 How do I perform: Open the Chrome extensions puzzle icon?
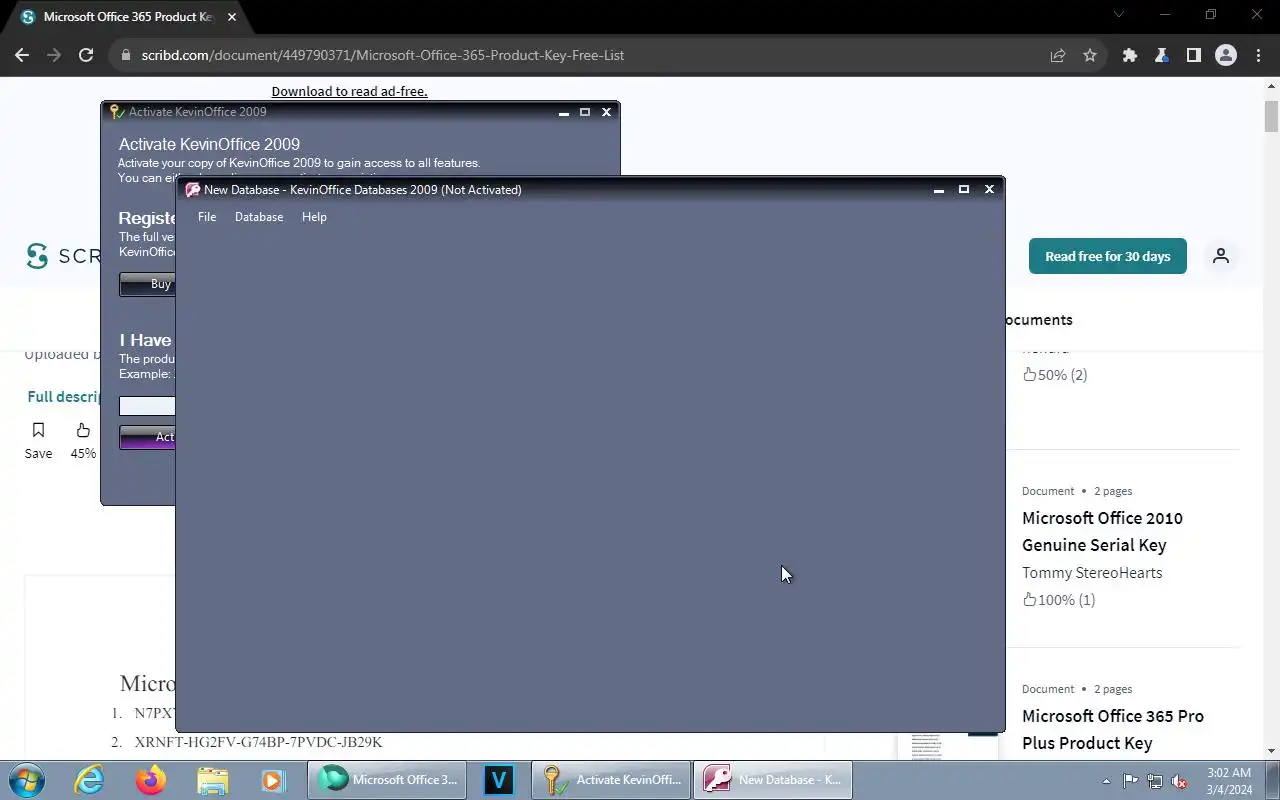click(1130, 56)
